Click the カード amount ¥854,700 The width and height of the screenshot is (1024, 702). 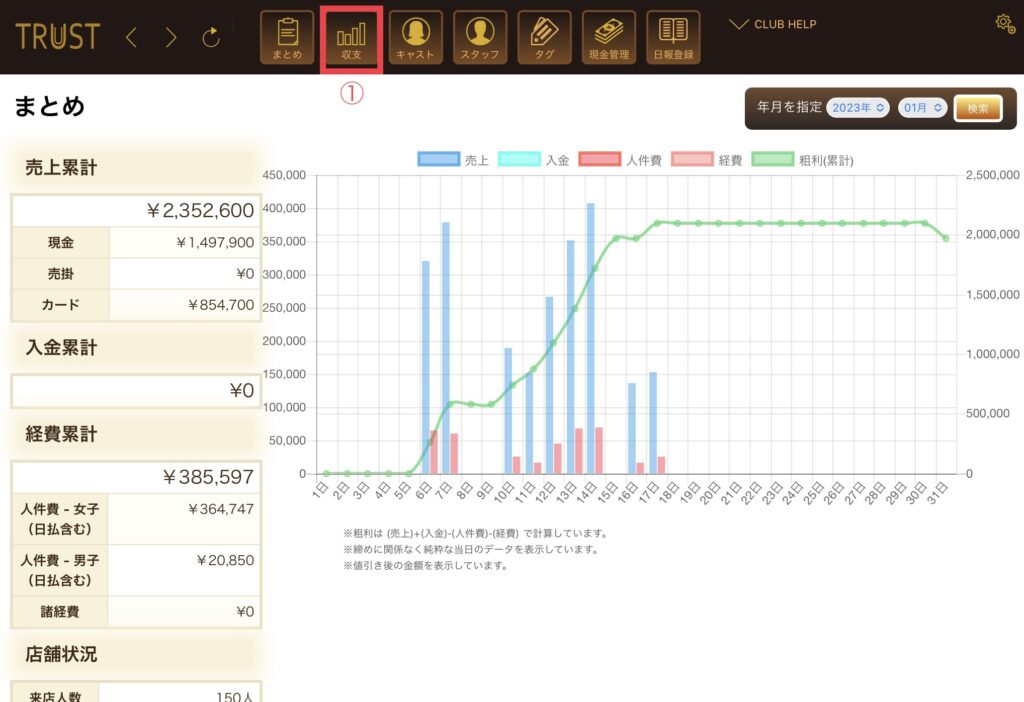pos(221,305)
